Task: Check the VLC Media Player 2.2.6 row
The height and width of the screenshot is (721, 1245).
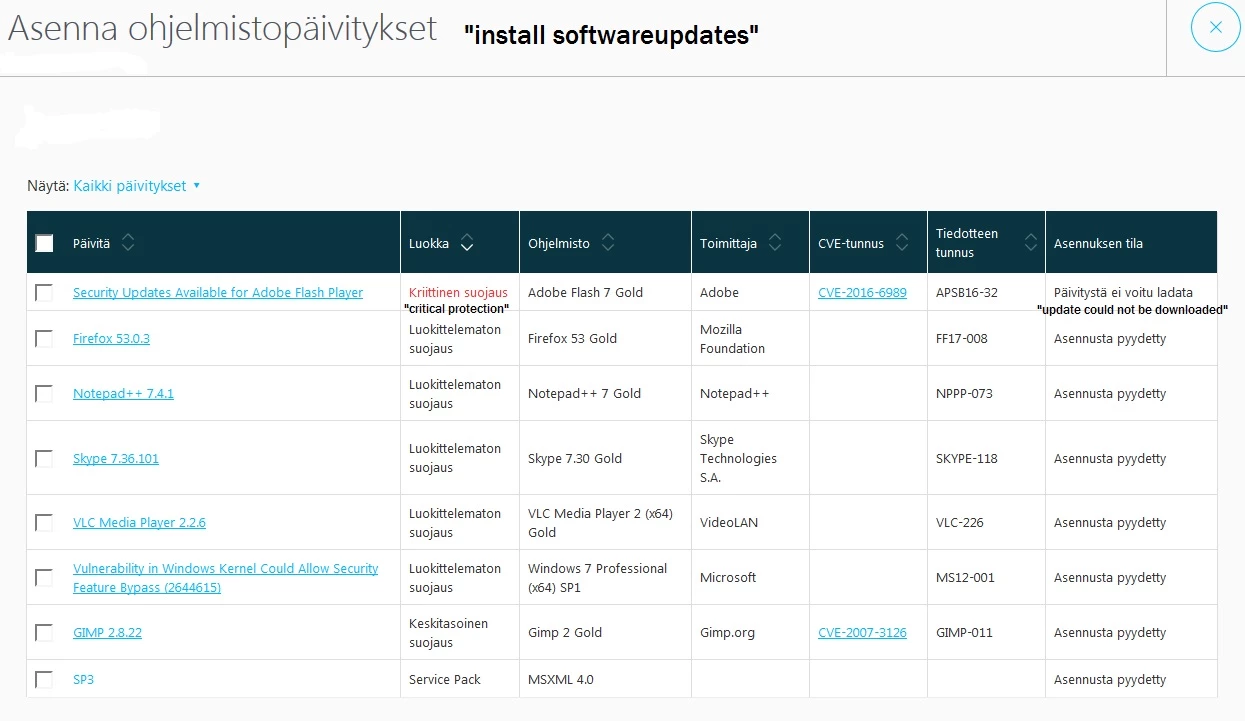Action: pyautogui.click(x=44, y=523)
